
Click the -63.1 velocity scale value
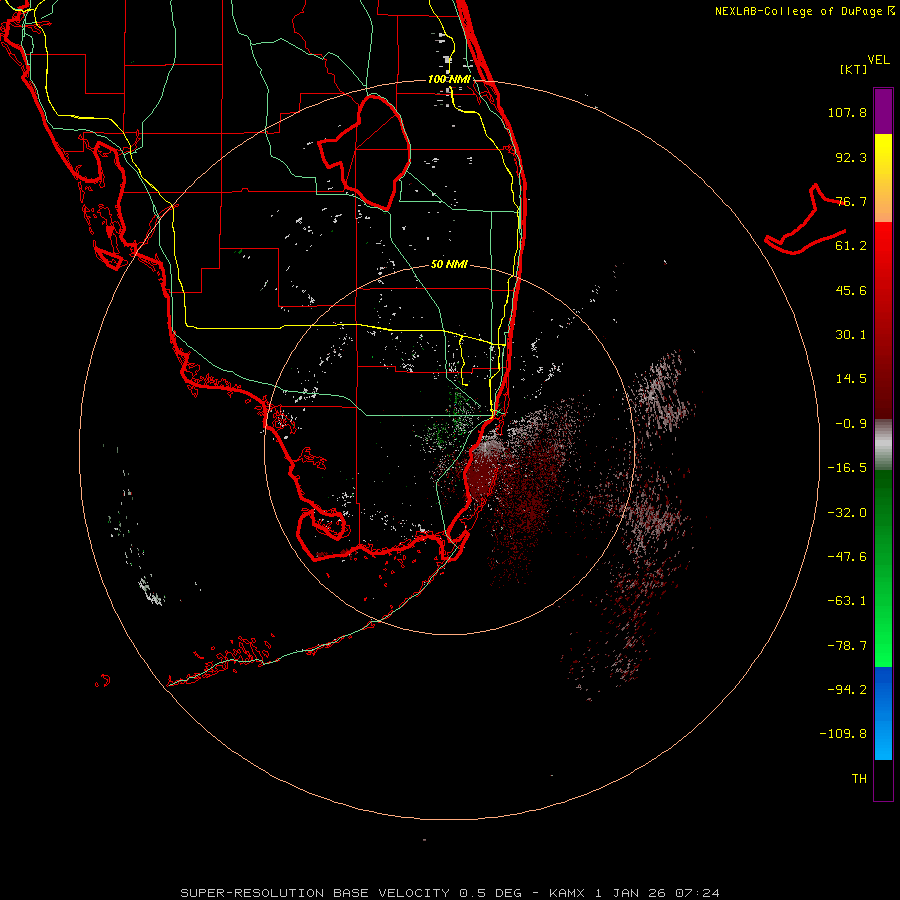pos(847,601)
